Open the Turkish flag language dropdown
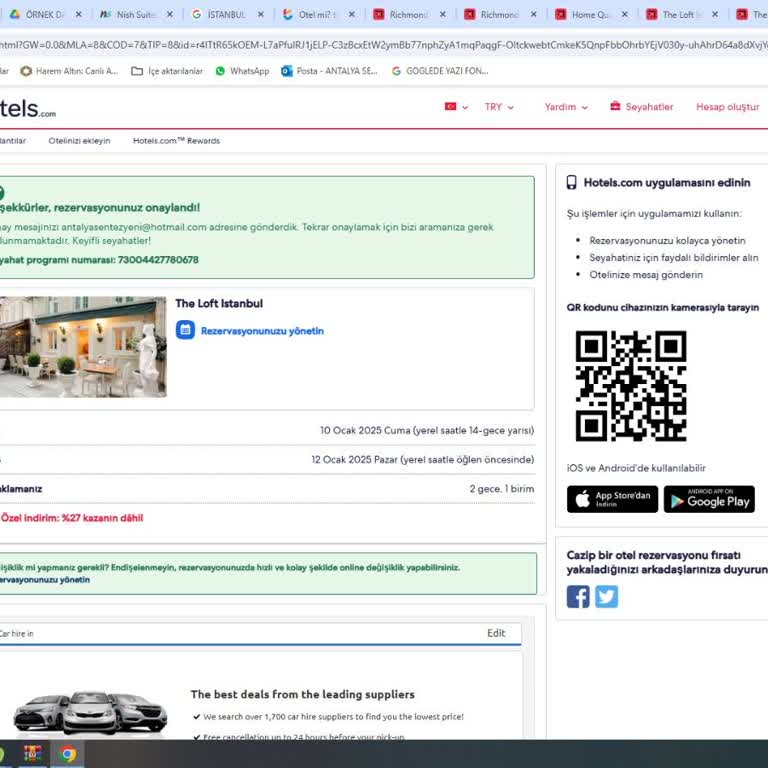 click(456, 107)
